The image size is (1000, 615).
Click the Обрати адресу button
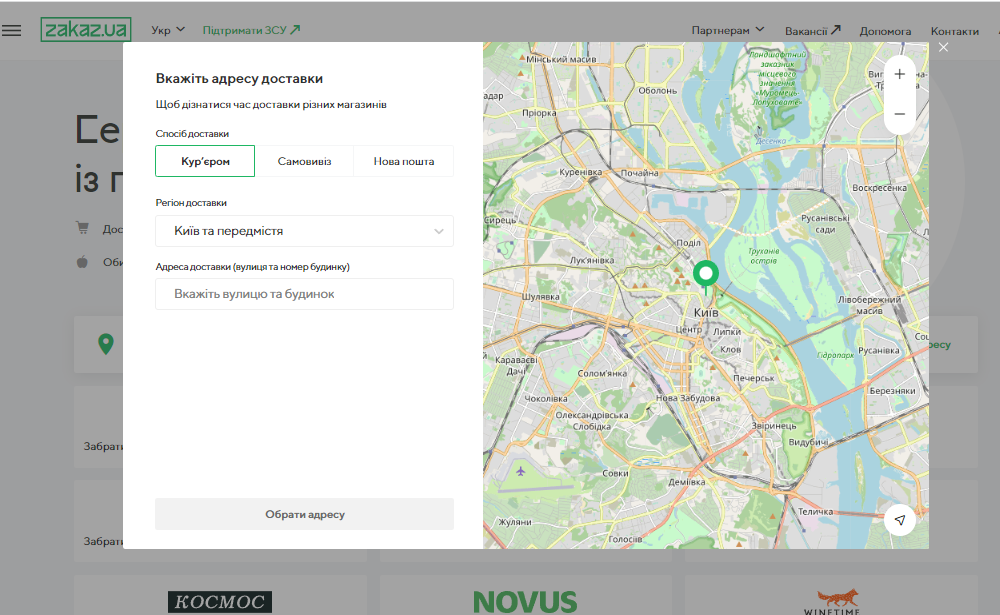tap(304, 514)
